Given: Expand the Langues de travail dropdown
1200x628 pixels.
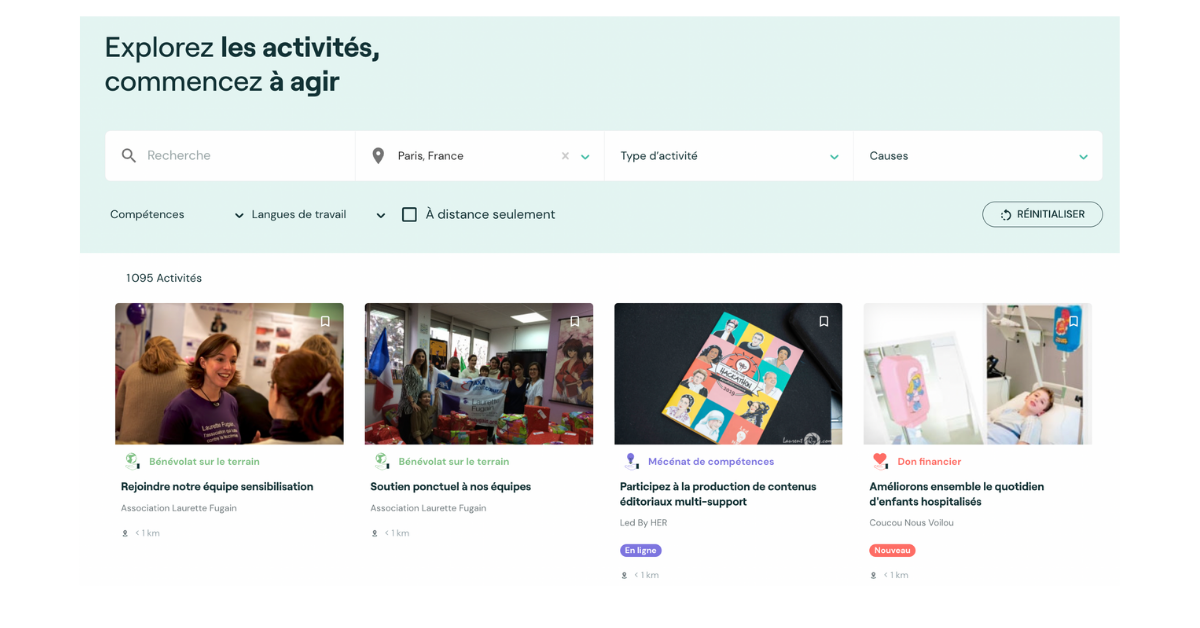Looking at the screenshot, I should 319,214.
